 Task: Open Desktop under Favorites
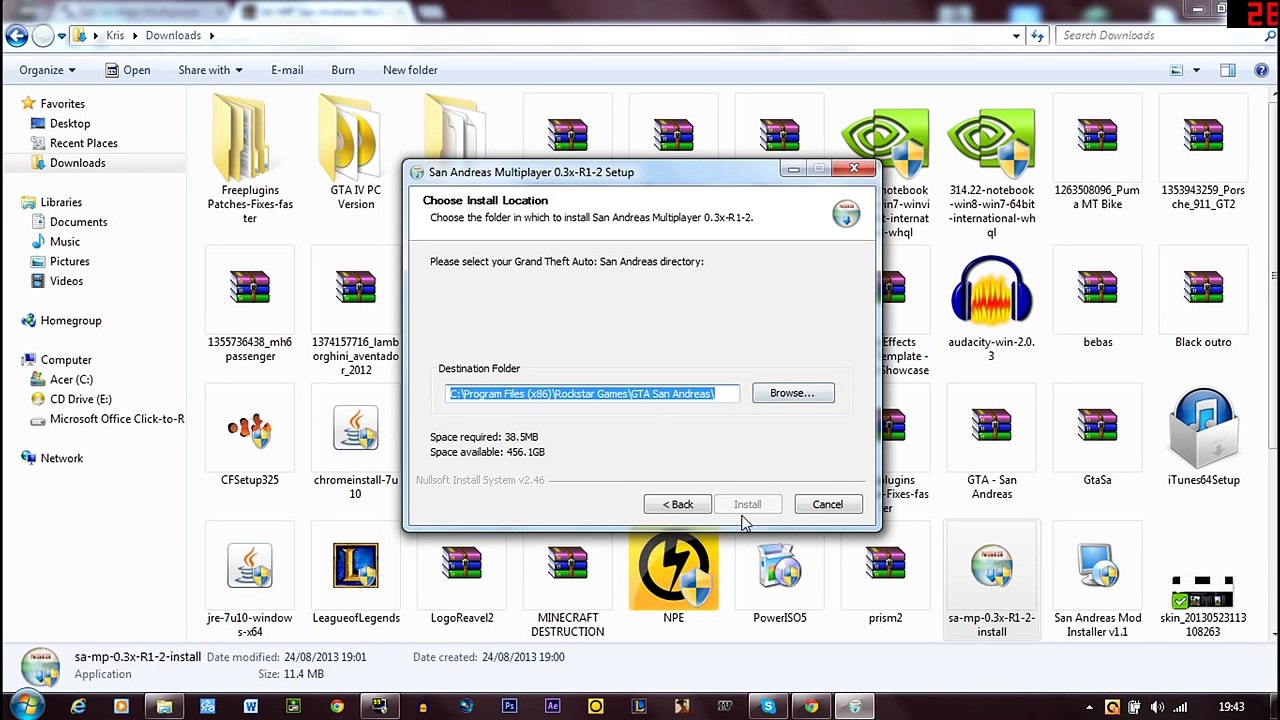pos(70,123)
